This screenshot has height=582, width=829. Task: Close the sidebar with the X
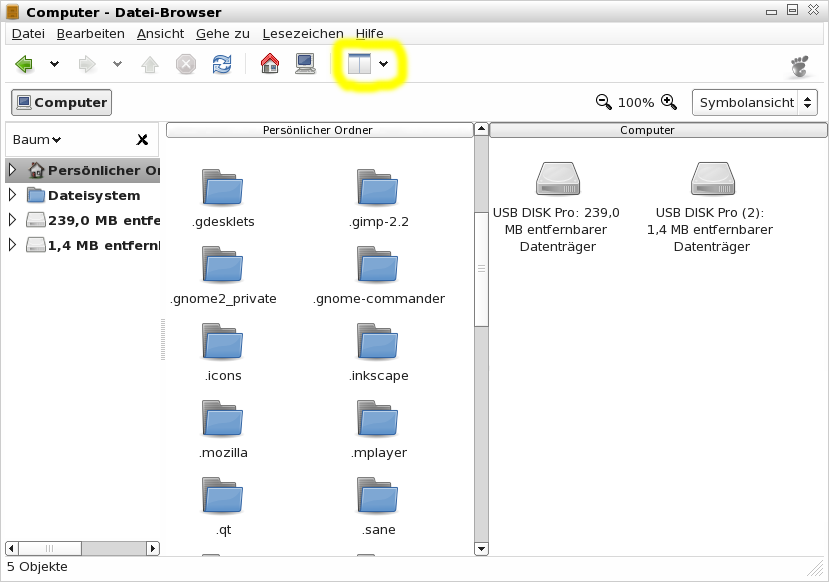tap(142, 140)
